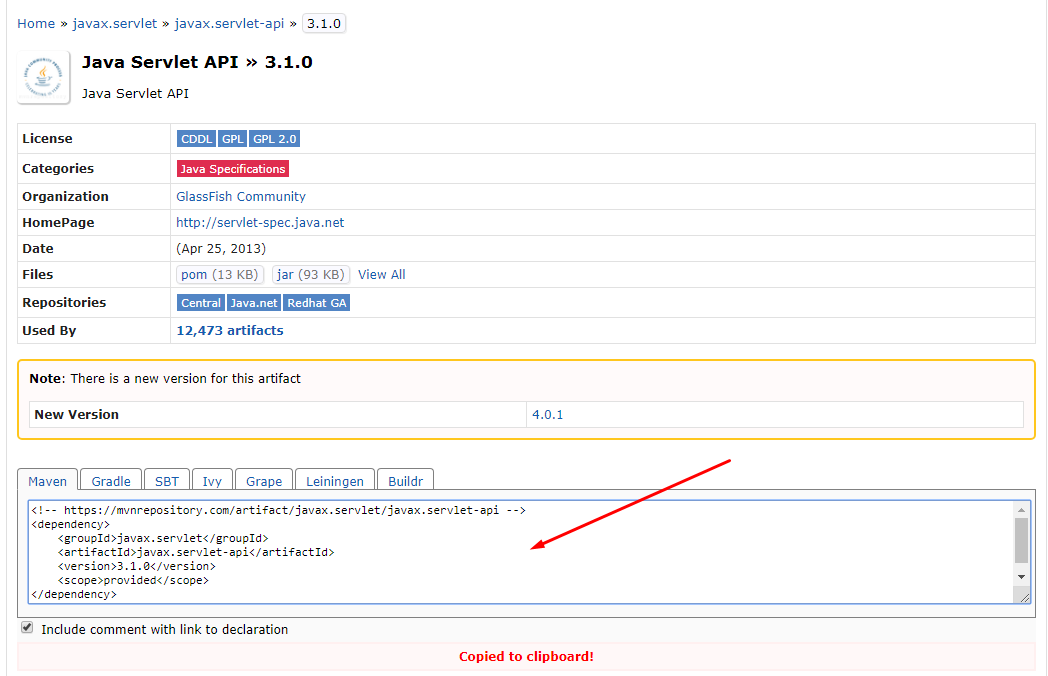Switch to the SBT tab
This screenshot has height=676, width=1048.
[167, 481]
